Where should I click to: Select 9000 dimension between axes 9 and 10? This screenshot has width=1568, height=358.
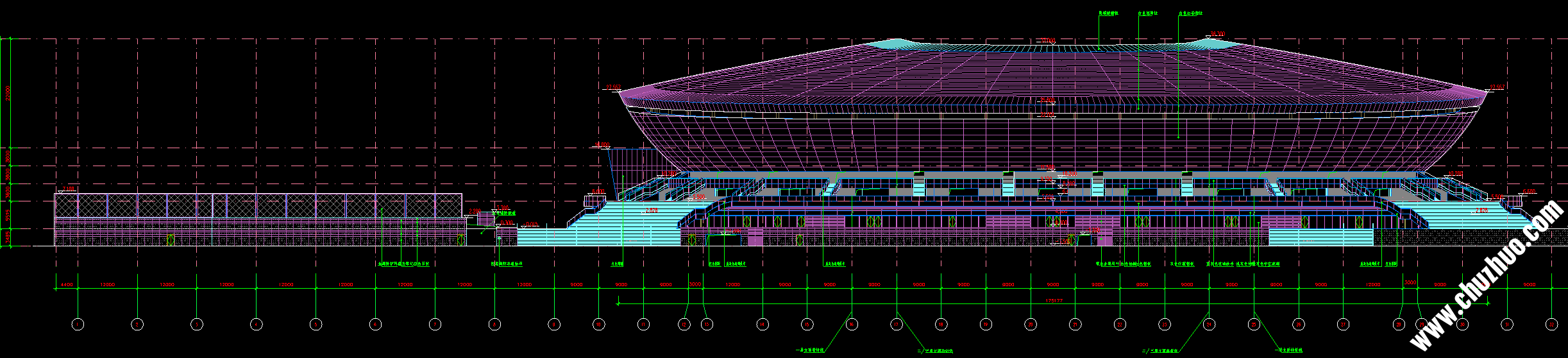coord(577,284)
